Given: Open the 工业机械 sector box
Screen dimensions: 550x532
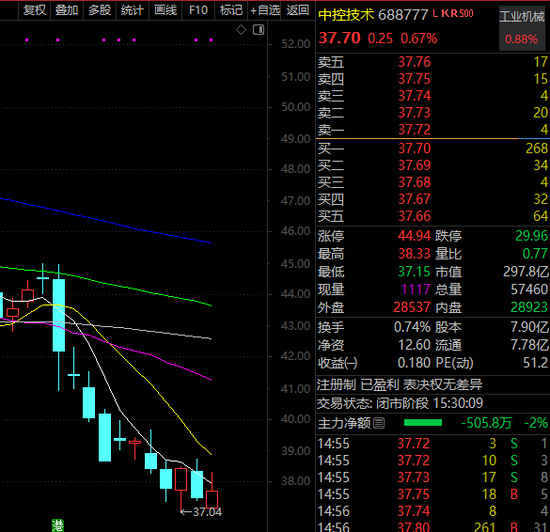Looking at the screenshot, I should (x=522, y=28).
